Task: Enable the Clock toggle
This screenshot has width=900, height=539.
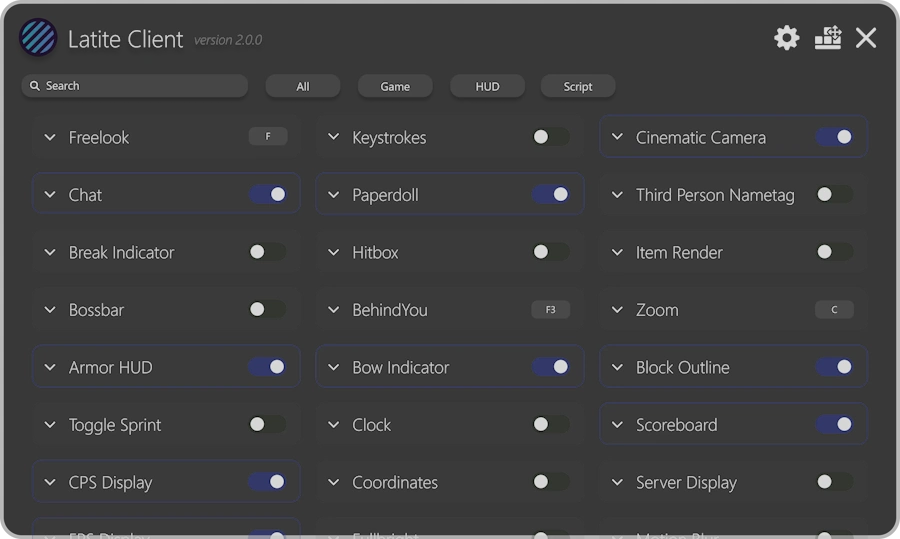Action: tap(550, 424)
